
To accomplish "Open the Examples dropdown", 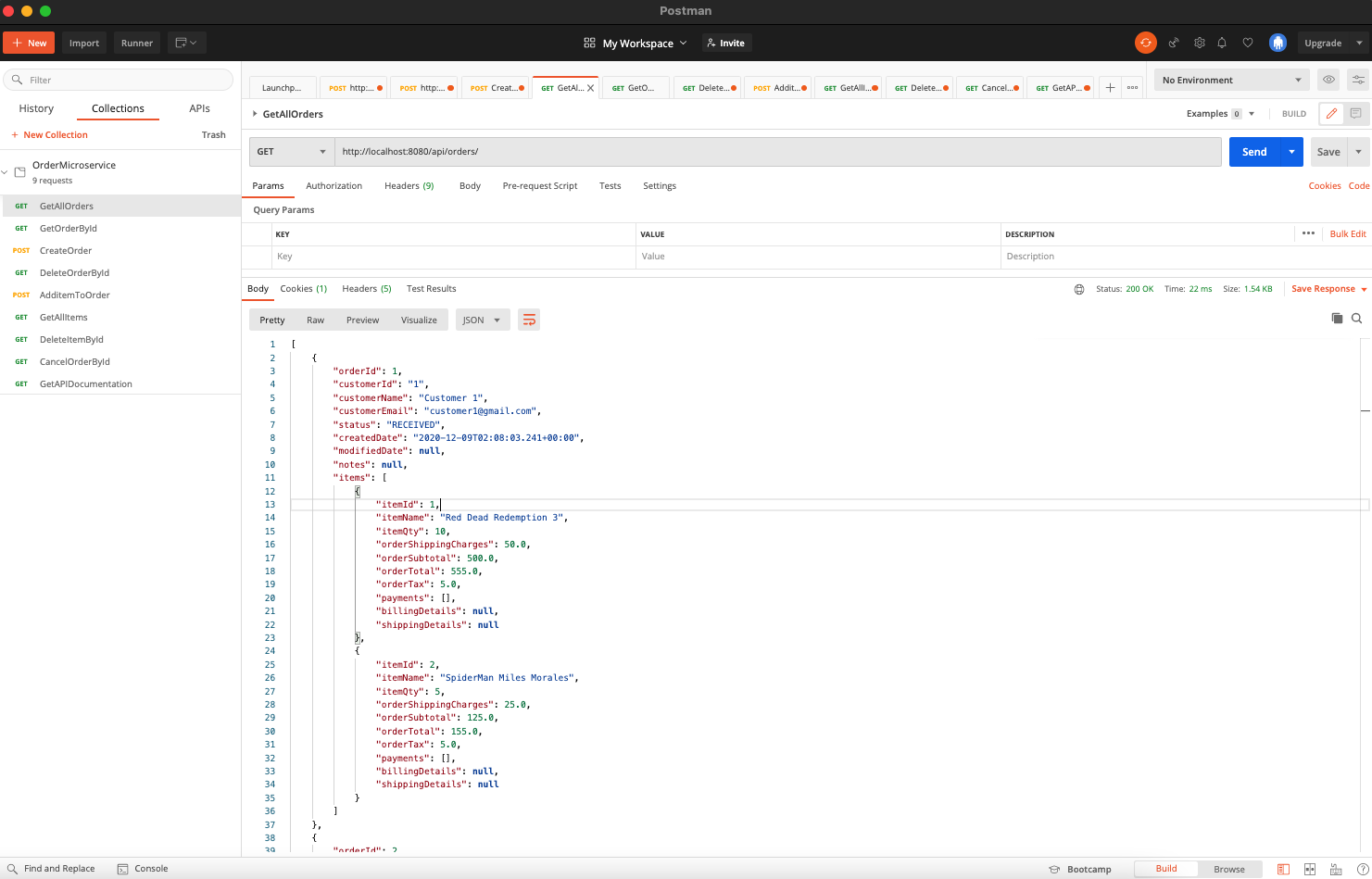I will point(1220,114).
